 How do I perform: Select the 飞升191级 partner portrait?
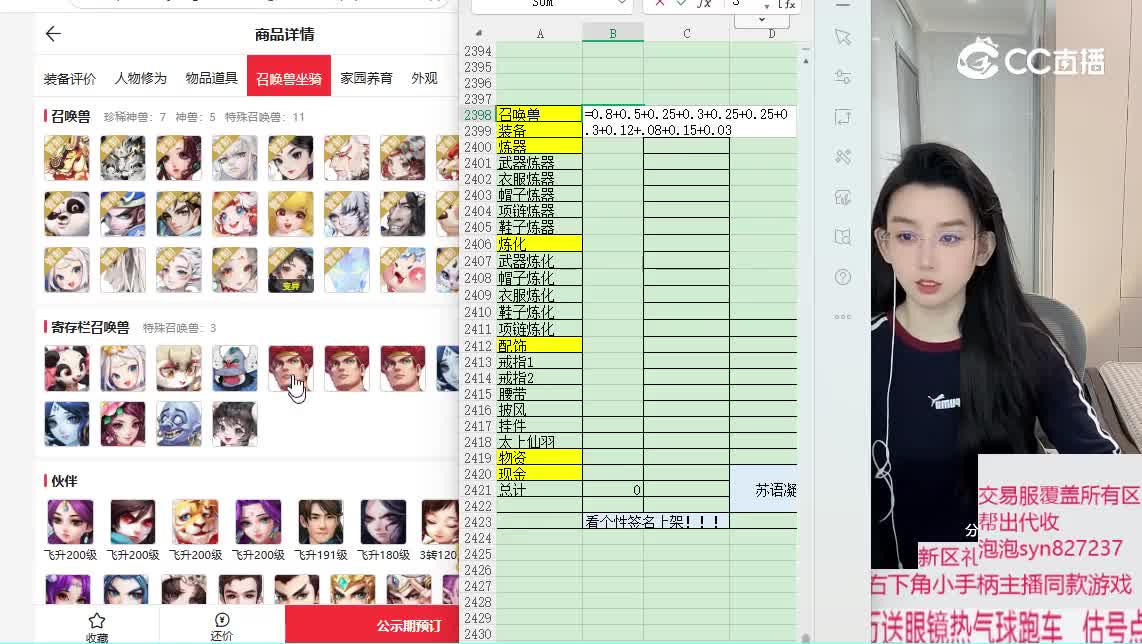tap(320, 522)
